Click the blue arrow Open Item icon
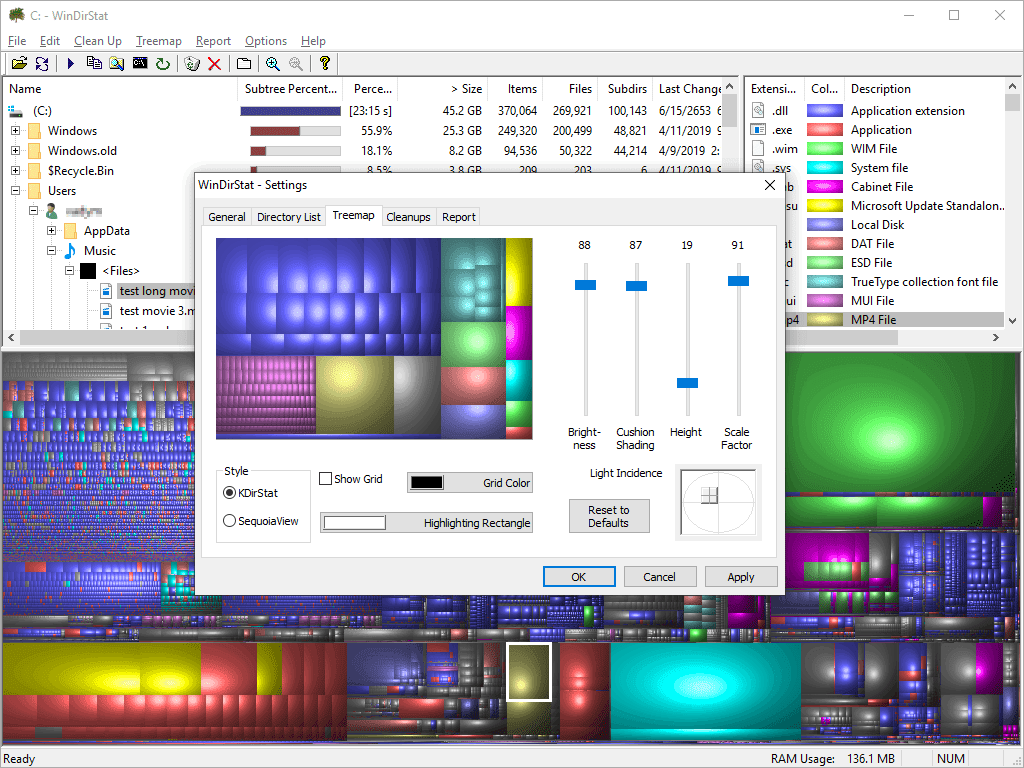1024x768 pixels. (x=71, y=63)
